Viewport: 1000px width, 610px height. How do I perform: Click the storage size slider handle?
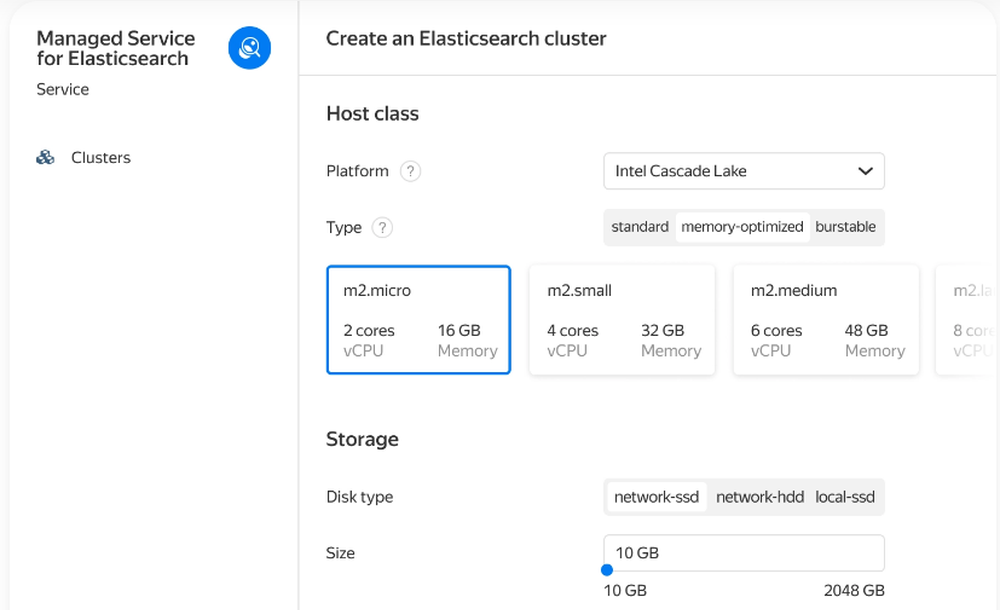[606, 570]
